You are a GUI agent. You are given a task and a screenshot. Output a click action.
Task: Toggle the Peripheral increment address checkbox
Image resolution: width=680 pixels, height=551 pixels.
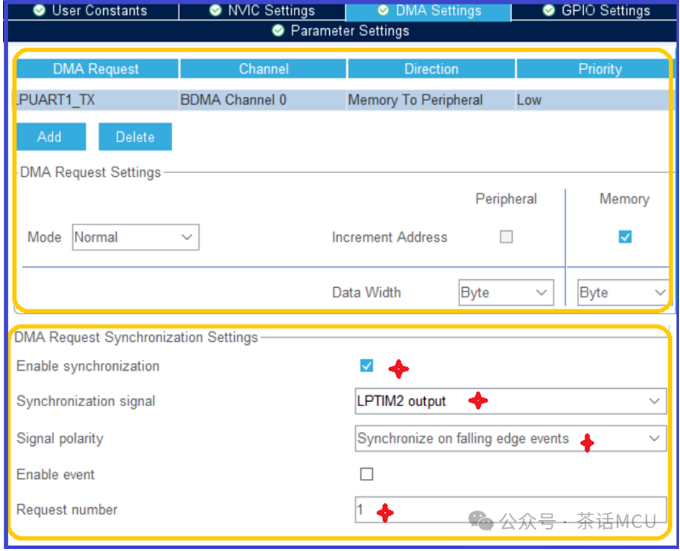tap(507, 237)
